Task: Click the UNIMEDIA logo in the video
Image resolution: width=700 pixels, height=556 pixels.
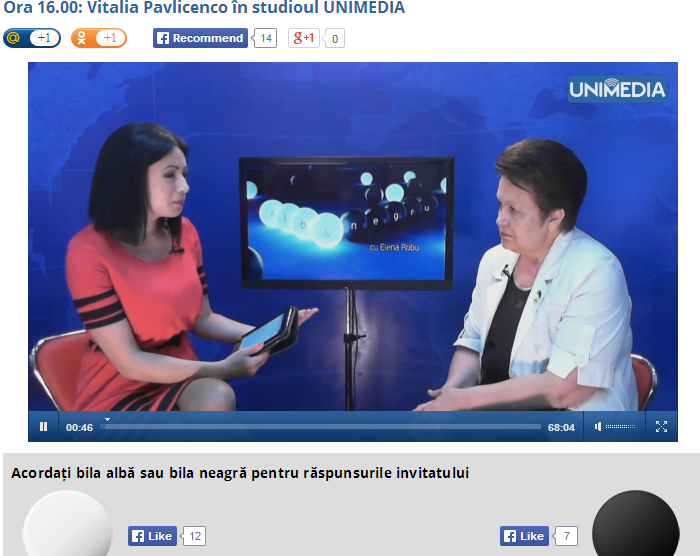Action: pyautogui.click(x=617, y=89)
